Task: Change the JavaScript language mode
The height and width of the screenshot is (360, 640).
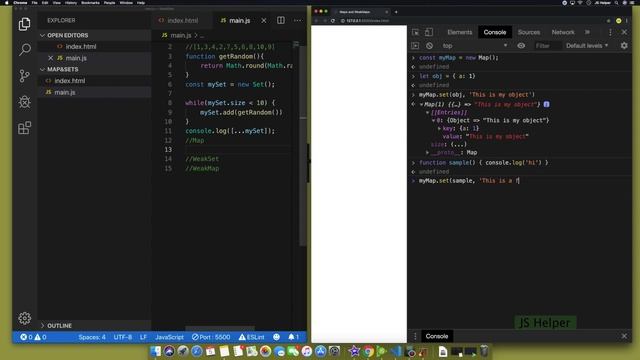Action: tap(169, 337)
